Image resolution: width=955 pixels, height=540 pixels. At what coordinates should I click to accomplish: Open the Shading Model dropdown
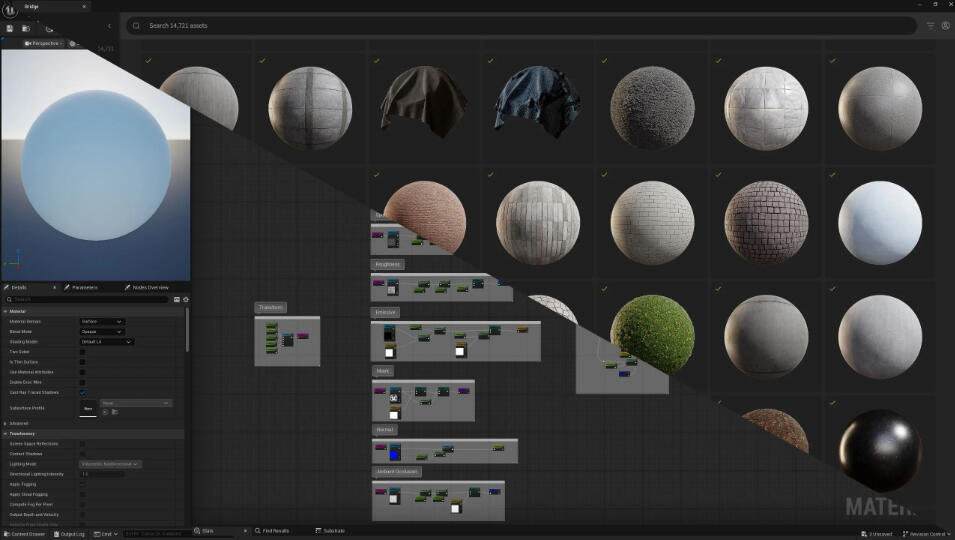[x=107, y=342]
